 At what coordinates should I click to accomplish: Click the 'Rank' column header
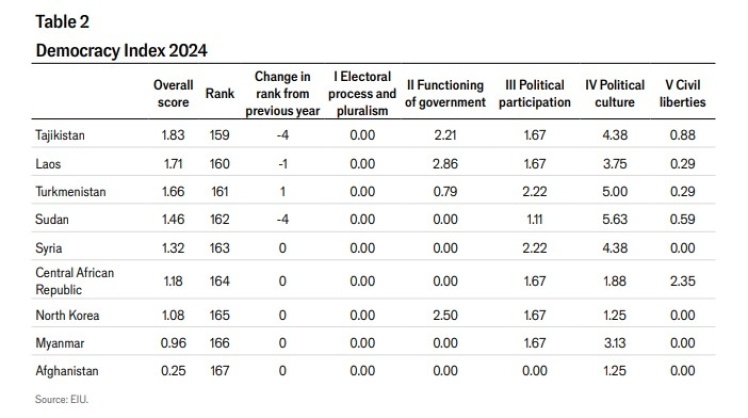[x=219, y=93]
